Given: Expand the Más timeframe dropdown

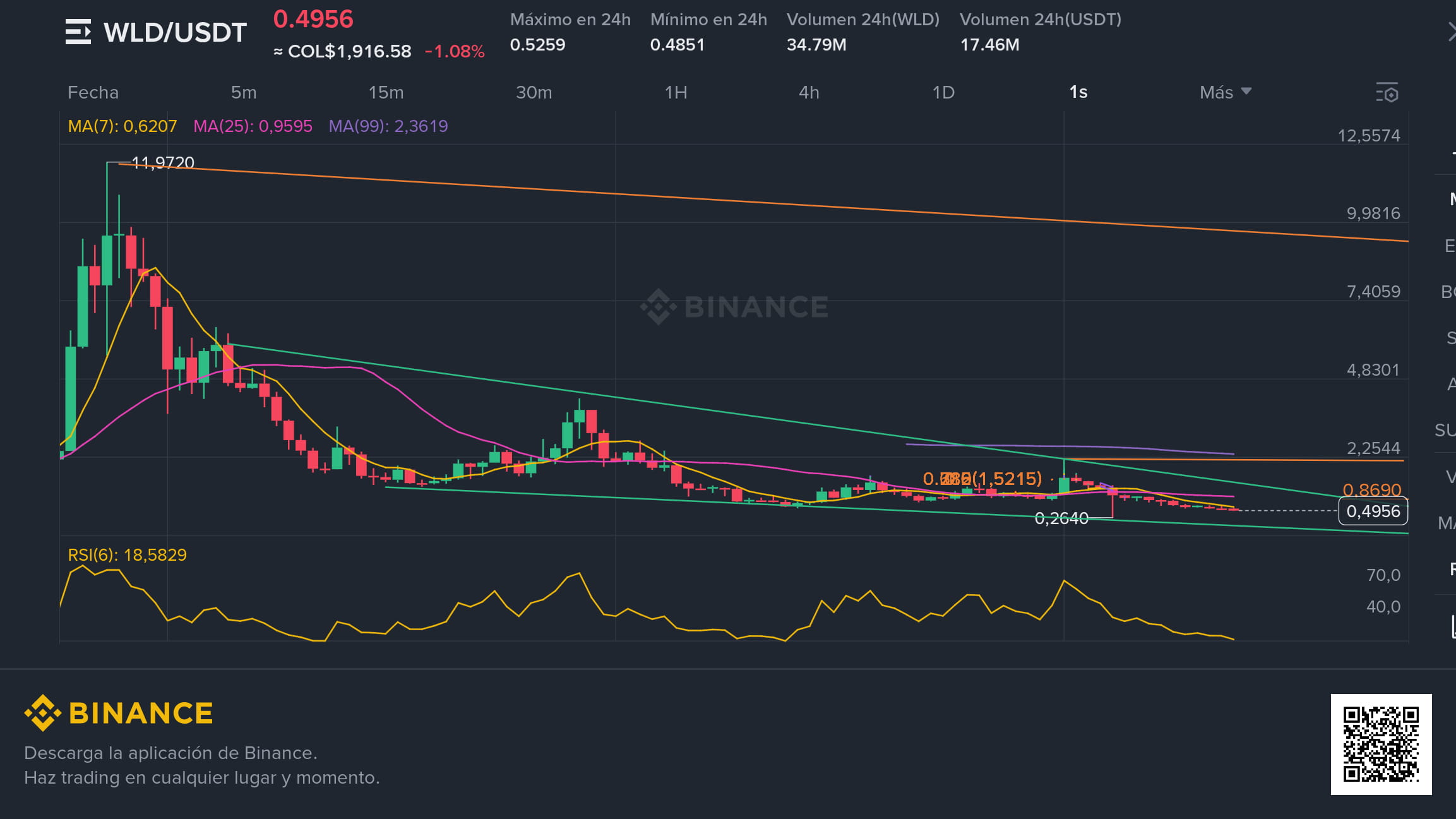Looking at the screenshot, I should pyautogui.click(x=1225, y=92).
